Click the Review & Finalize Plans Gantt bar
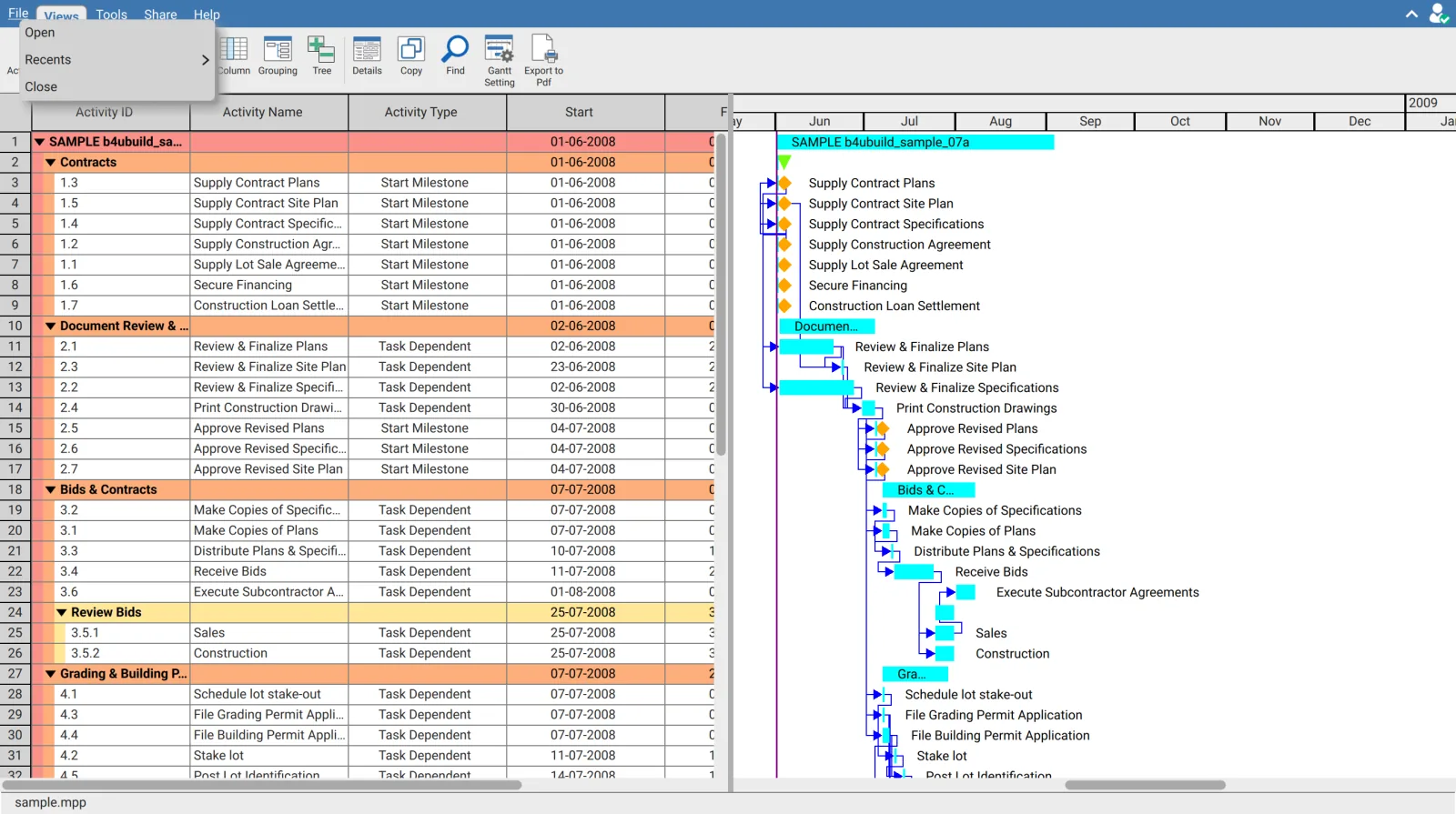Image resolution: width=1456 pixels, height=814 pixels. pyautogui.click(x=806, y=347)
